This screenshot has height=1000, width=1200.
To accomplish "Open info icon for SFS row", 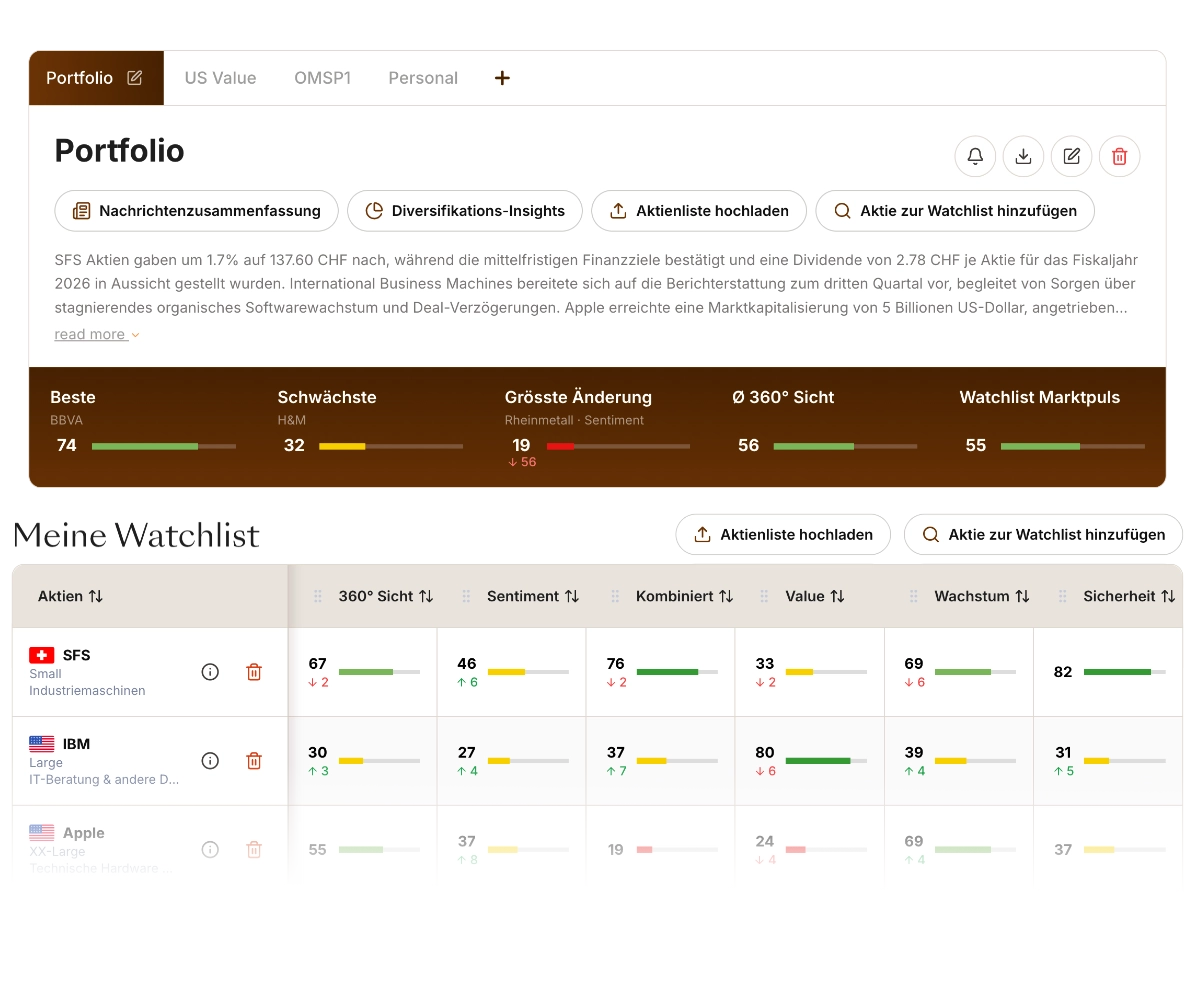I will (x=210, y=672).
